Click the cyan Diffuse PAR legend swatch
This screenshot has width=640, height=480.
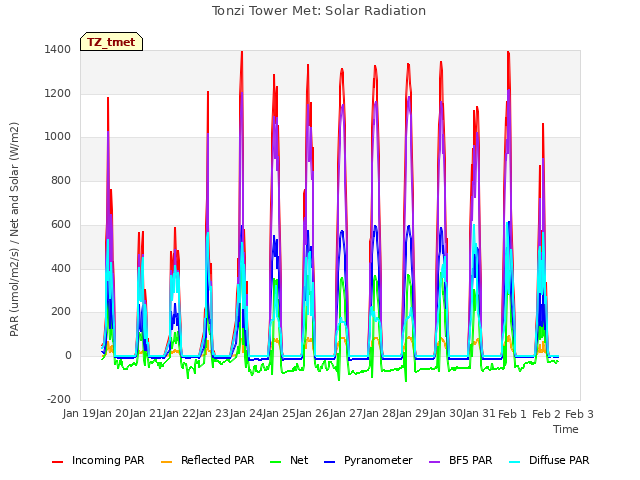click(515, 462)
